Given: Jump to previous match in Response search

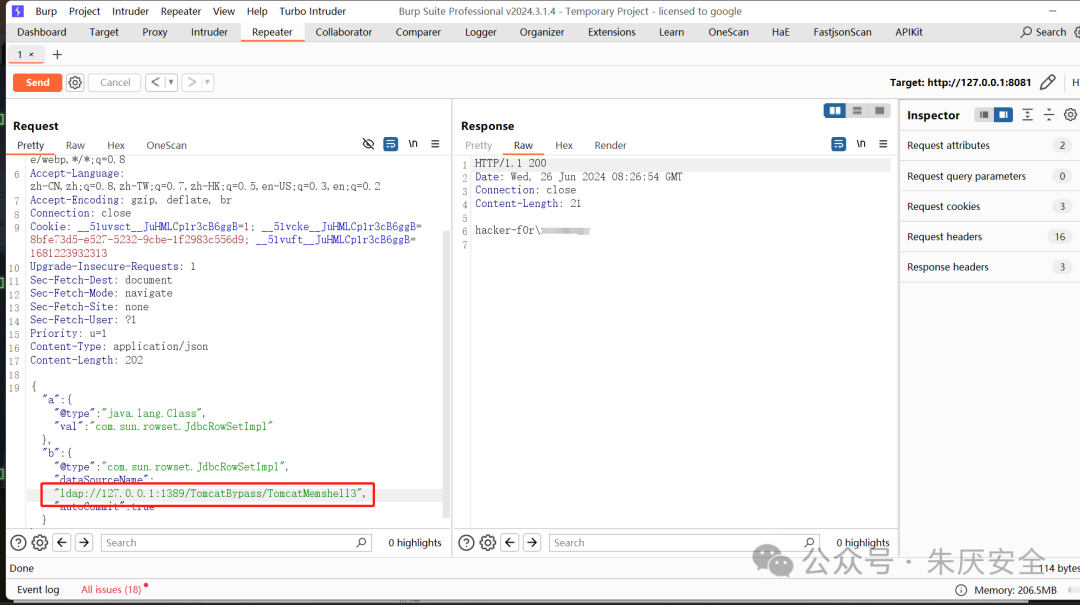Looking at the screenshot, I should pos(510,543).
